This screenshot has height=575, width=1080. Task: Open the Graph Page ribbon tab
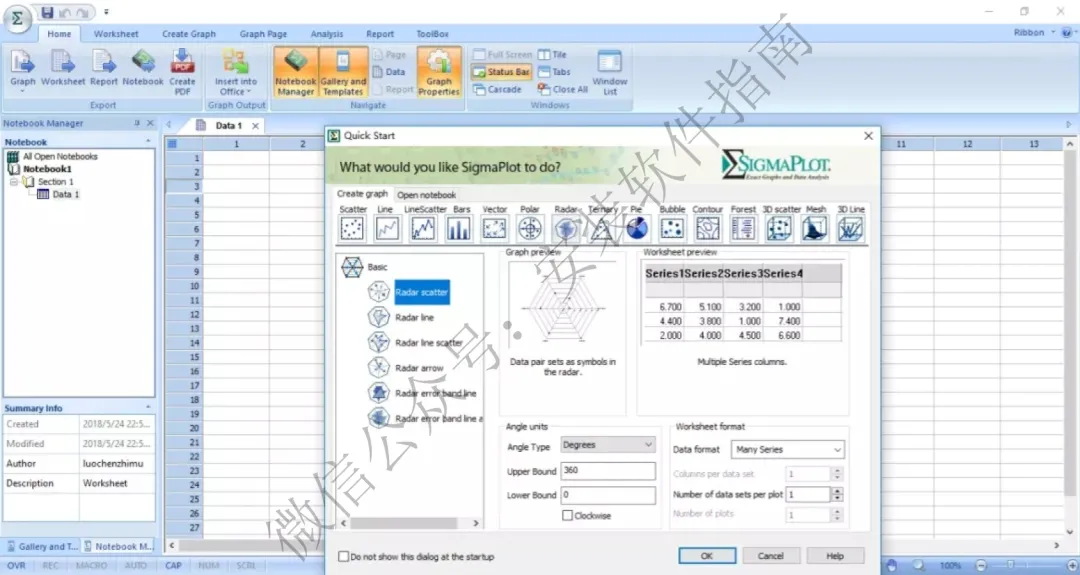click(x=263, y=34)
